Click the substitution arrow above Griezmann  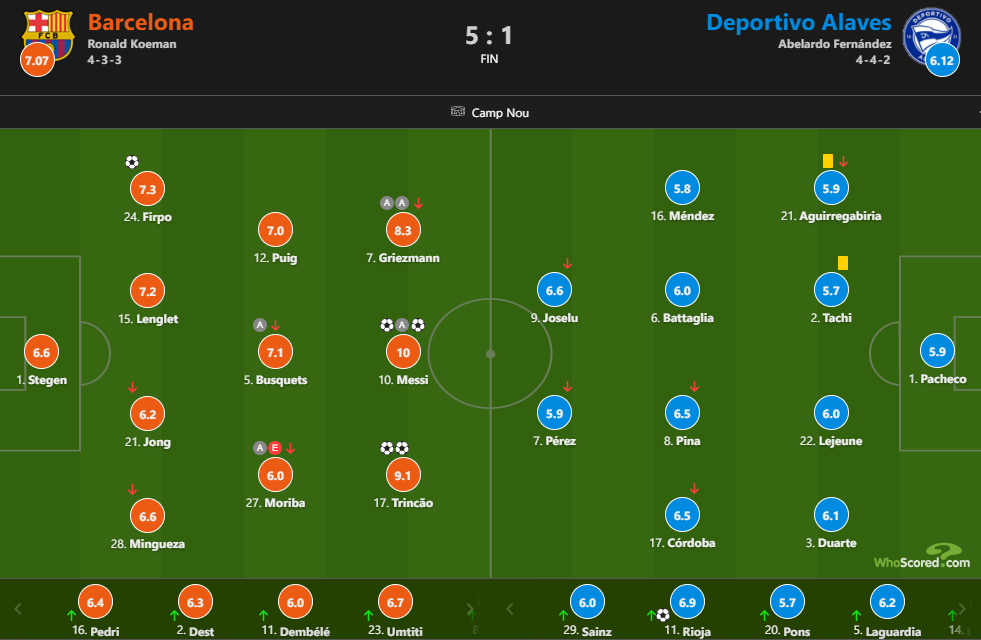coord(419,203)
